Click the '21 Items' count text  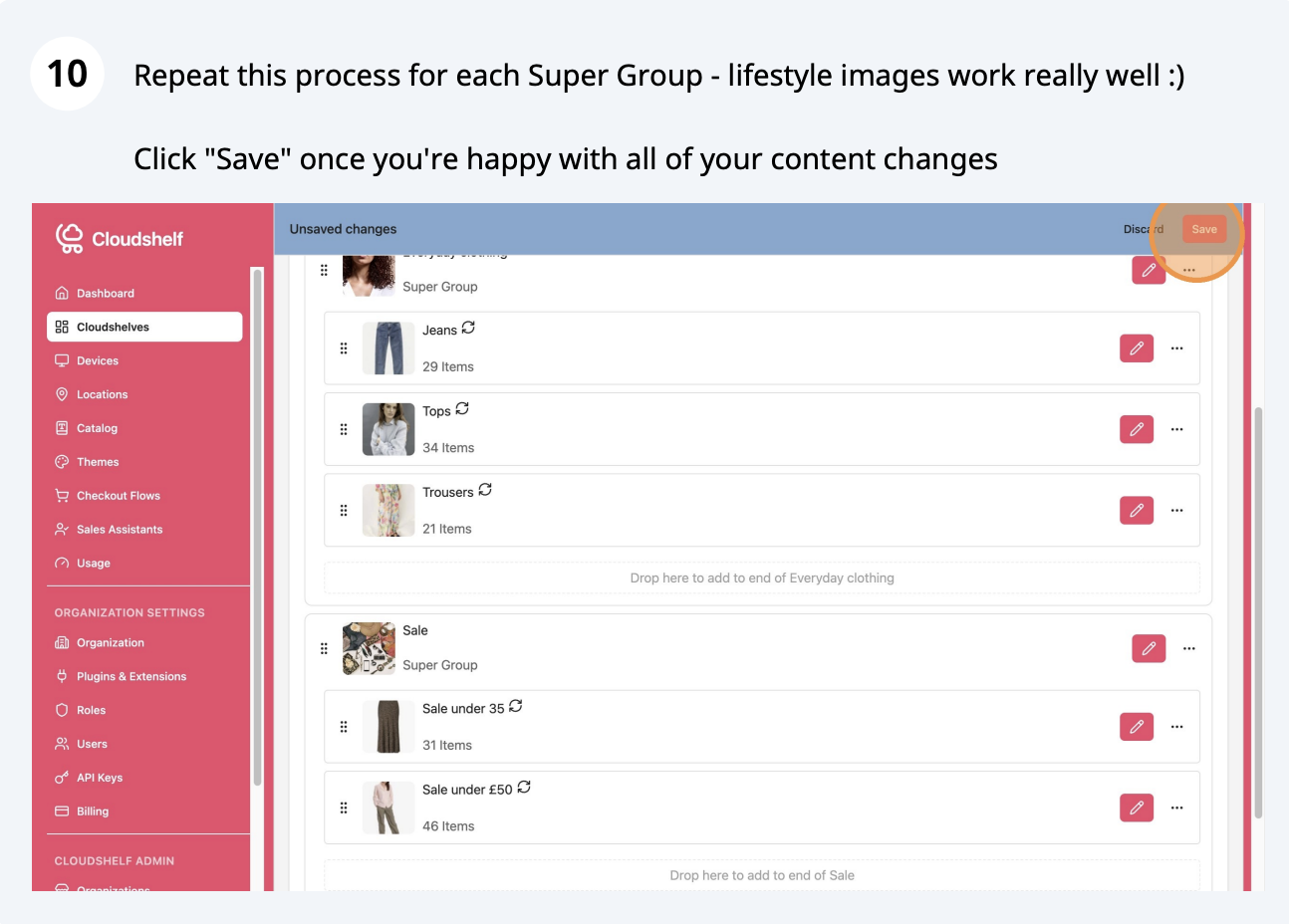(x=447, y=529)
